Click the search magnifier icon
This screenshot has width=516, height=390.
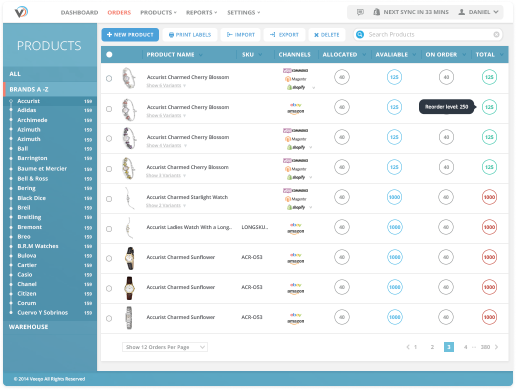(360, 34)
